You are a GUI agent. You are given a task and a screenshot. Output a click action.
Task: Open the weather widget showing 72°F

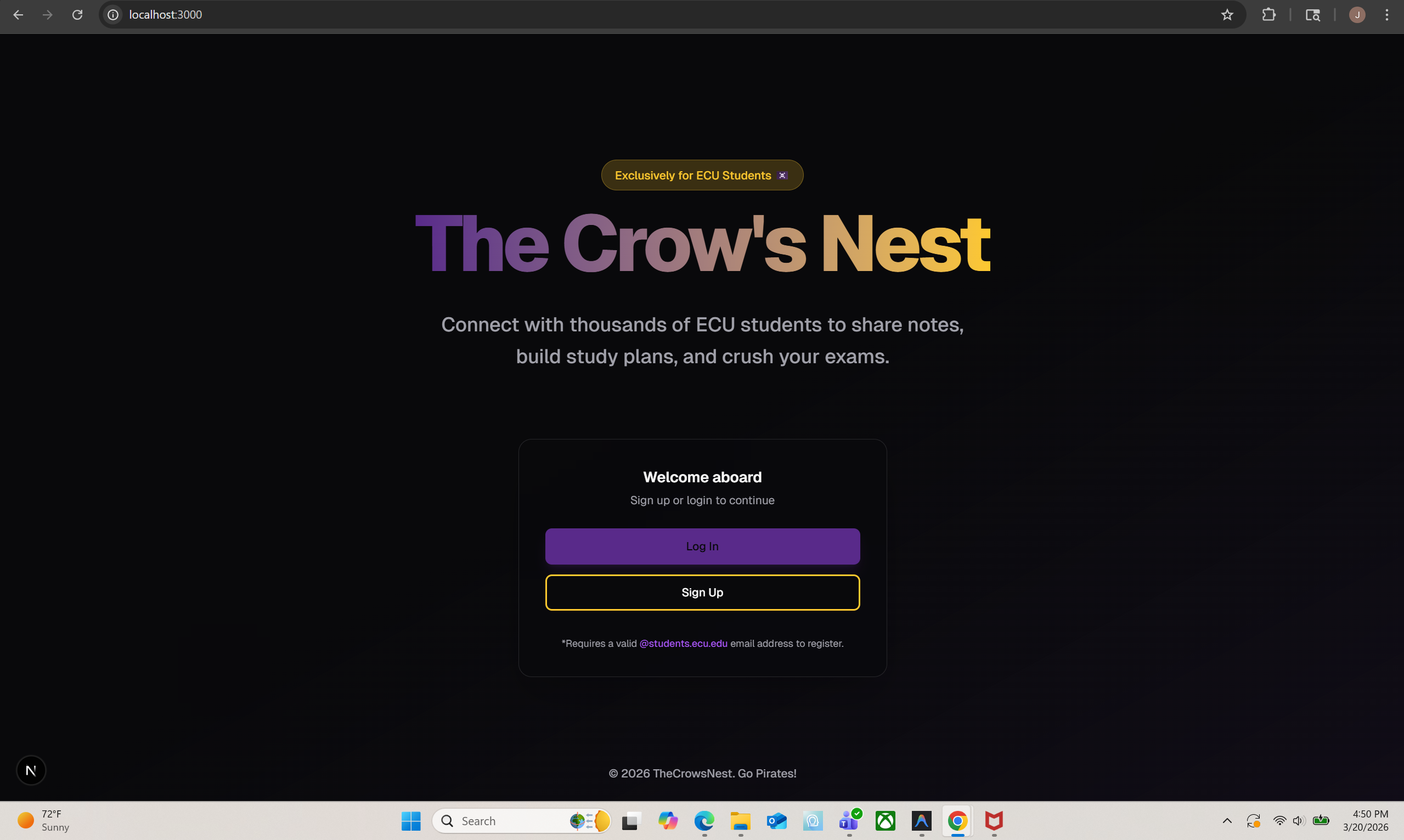pos(43,821)
